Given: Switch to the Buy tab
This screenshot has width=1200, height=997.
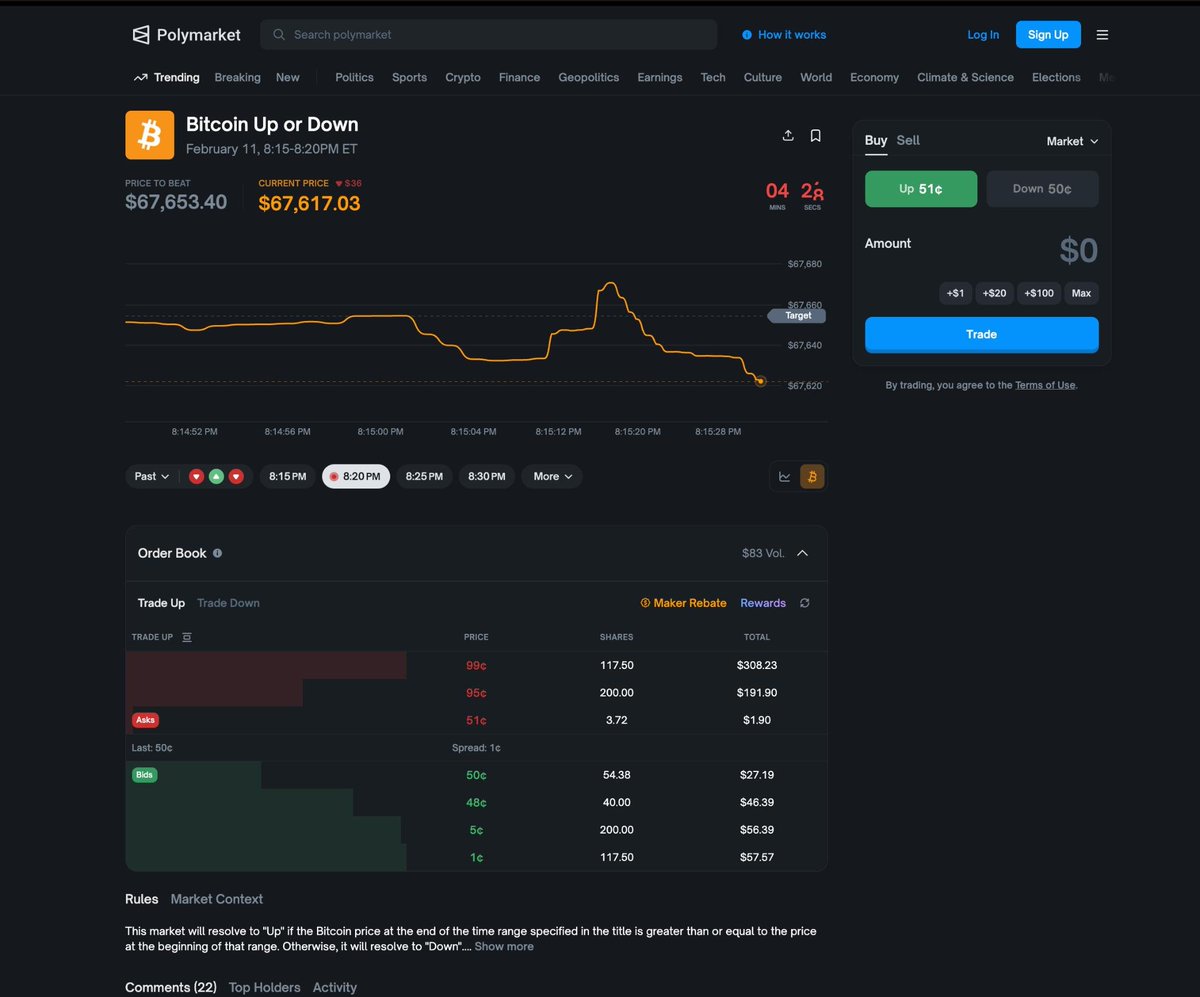Looking at the screenshot, I should [x=876, y=140].
